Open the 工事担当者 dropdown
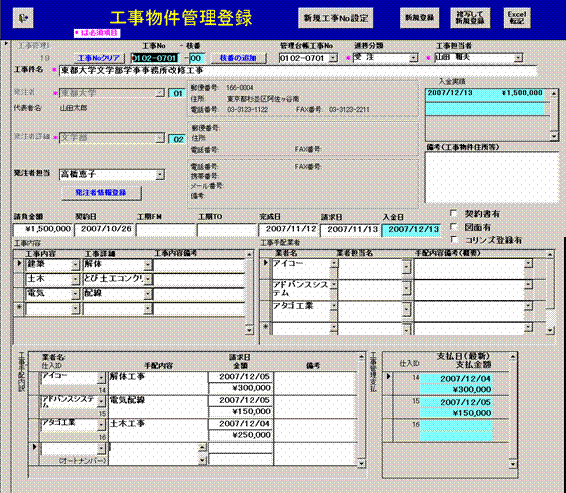 (518, 58)
